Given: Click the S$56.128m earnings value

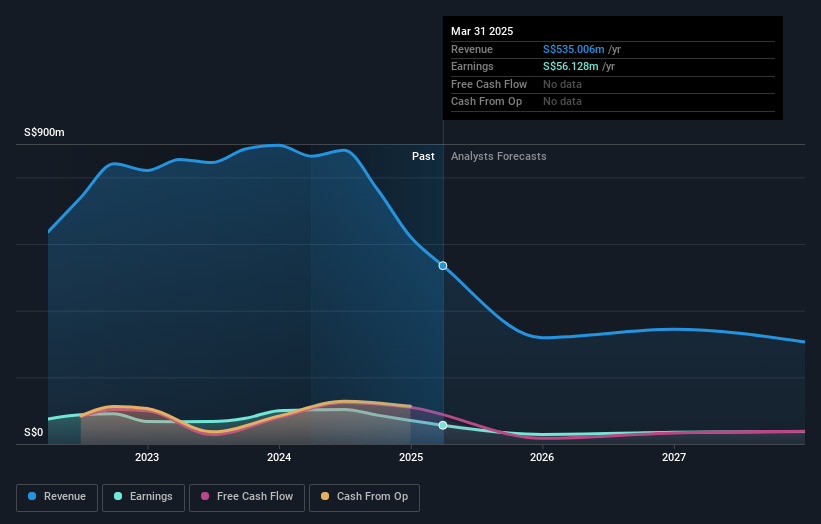Looking at the screenshot, I should coord(570,66).
